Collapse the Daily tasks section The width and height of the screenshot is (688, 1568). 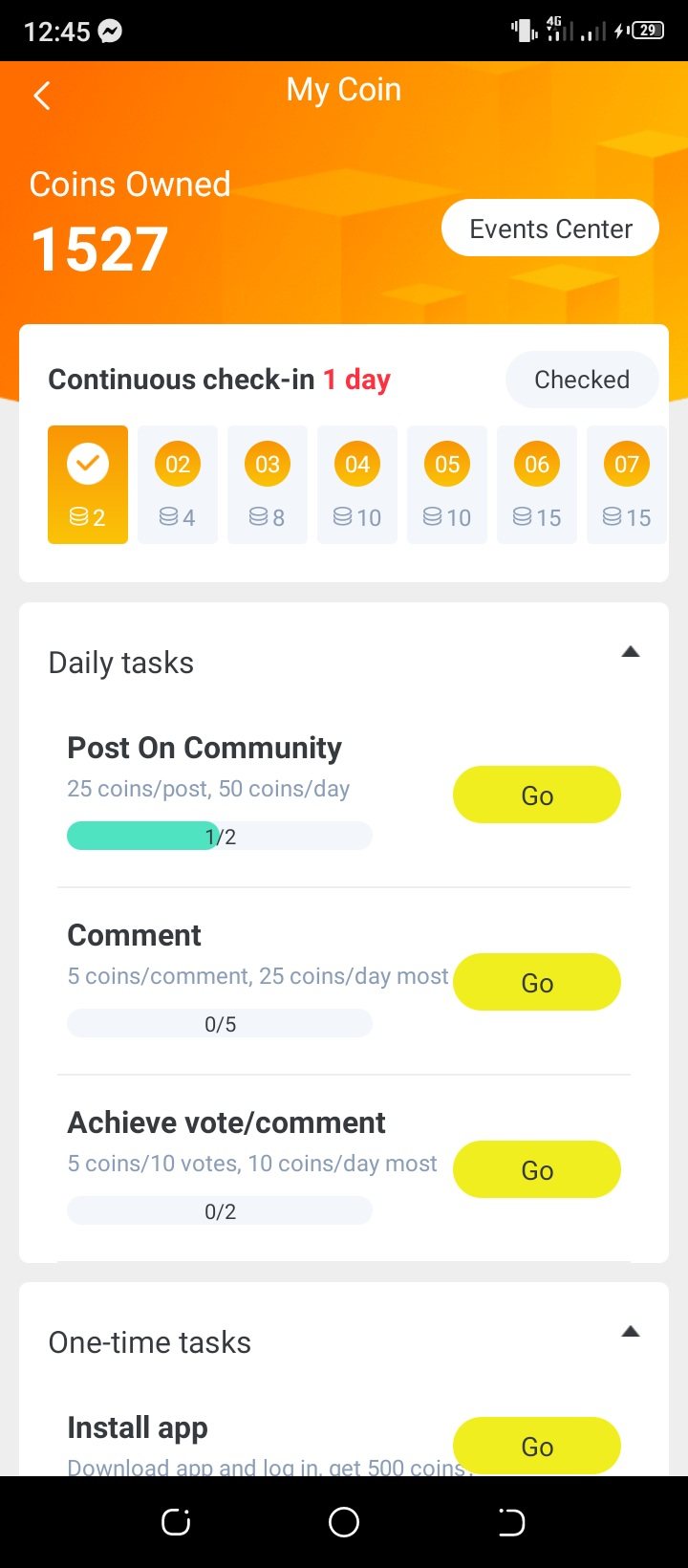pyautogui.click(x=630, y=652)
